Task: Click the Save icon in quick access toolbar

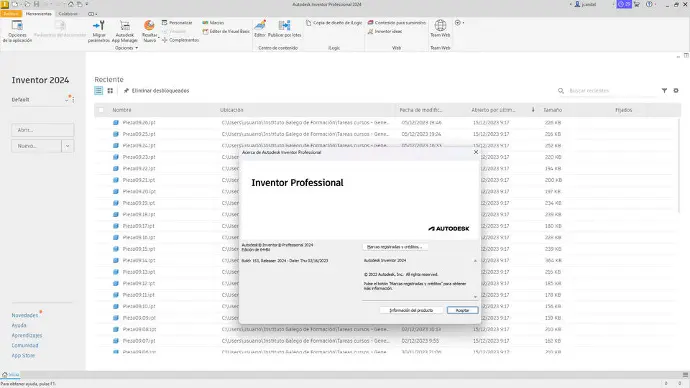Action: pos(37,4)
